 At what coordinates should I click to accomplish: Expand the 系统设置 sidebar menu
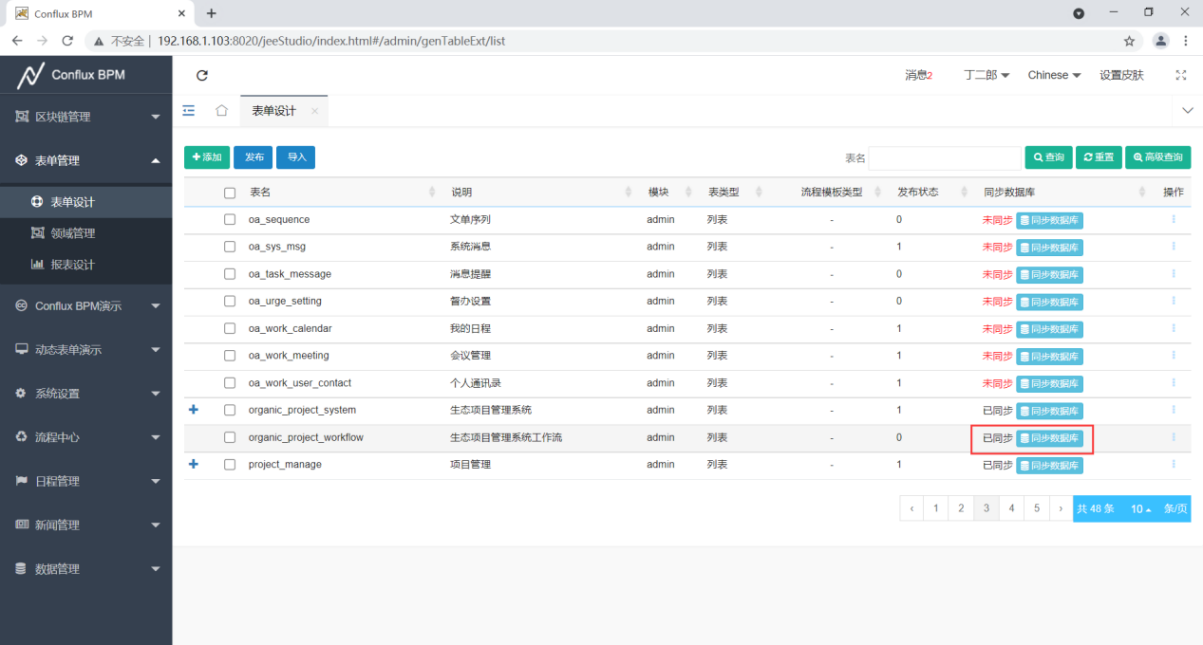86,393
